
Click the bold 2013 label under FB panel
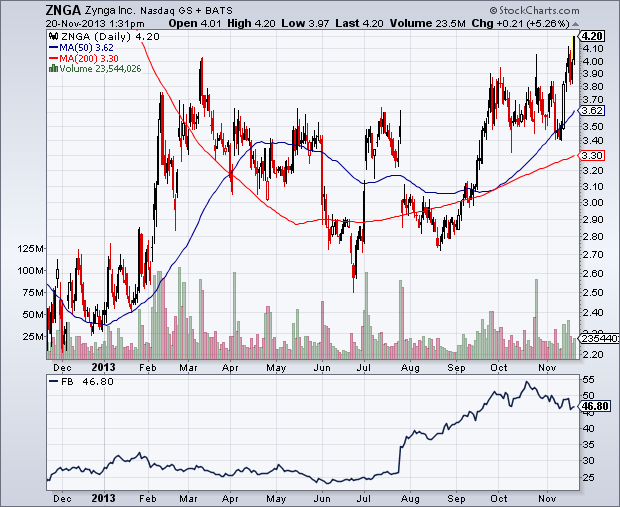click(103, 498)
